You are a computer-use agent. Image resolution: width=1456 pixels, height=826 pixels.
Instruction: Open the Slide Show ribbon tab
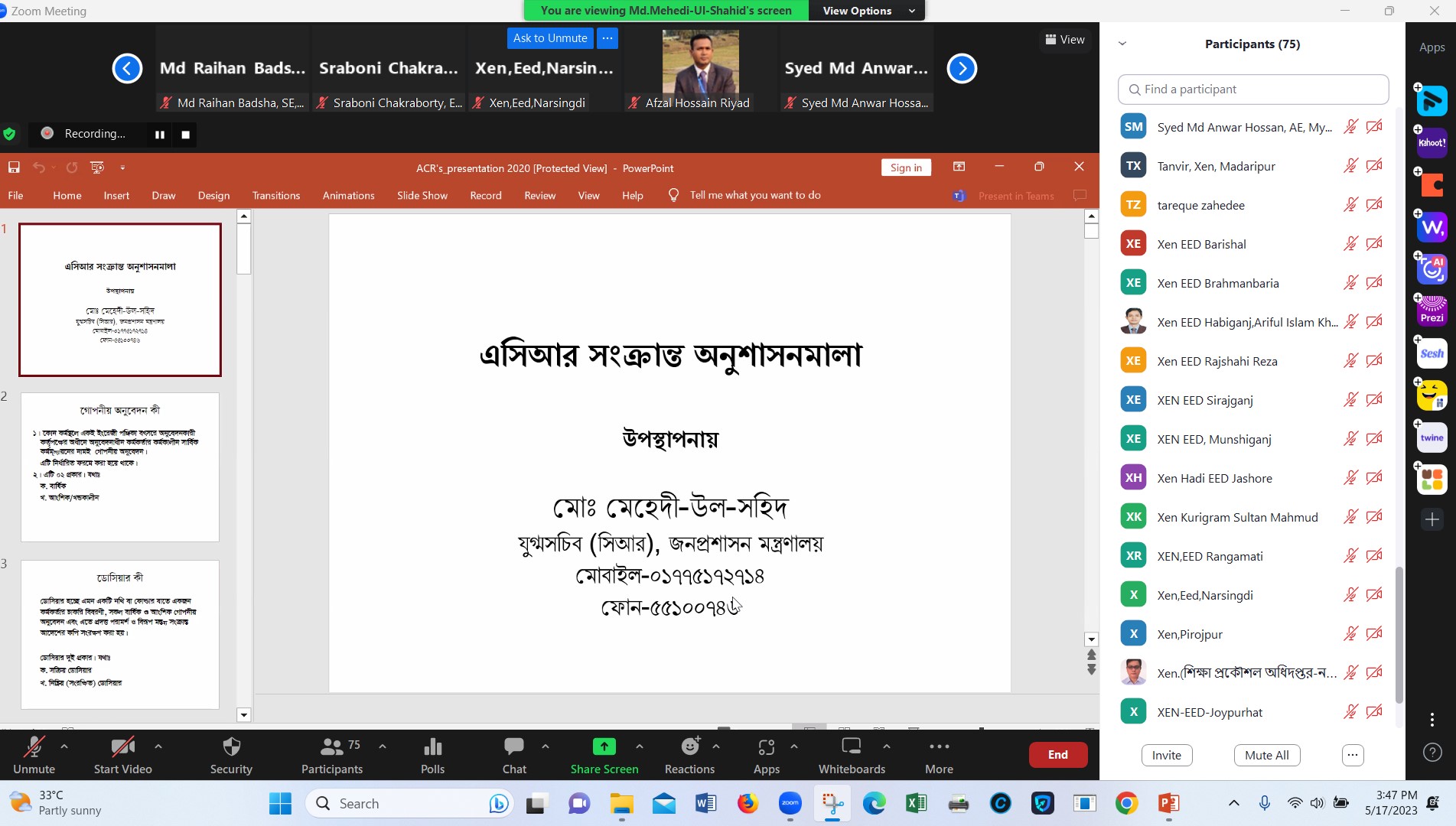pyautogui.click(x=422, y=195)
